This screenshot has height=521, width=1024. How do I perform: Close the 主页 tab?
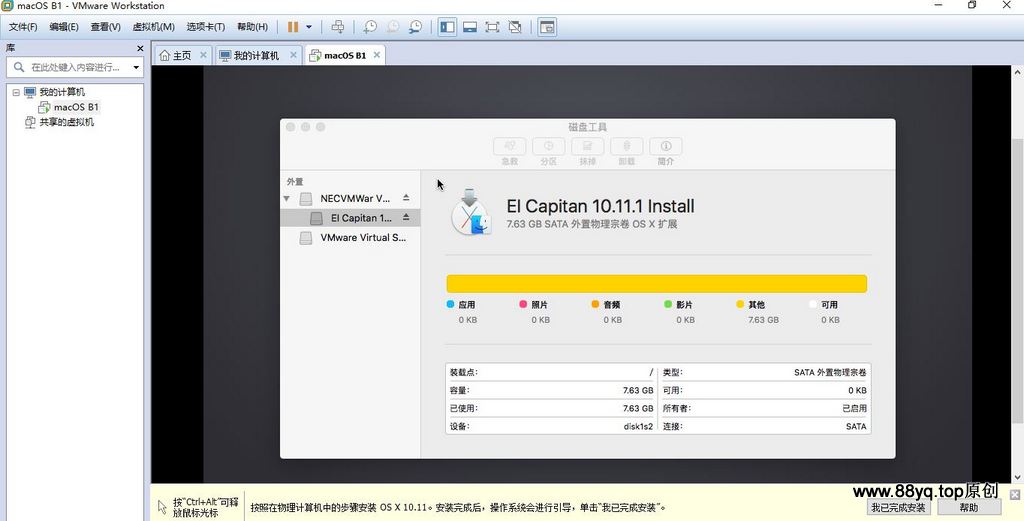click(203, 55)
